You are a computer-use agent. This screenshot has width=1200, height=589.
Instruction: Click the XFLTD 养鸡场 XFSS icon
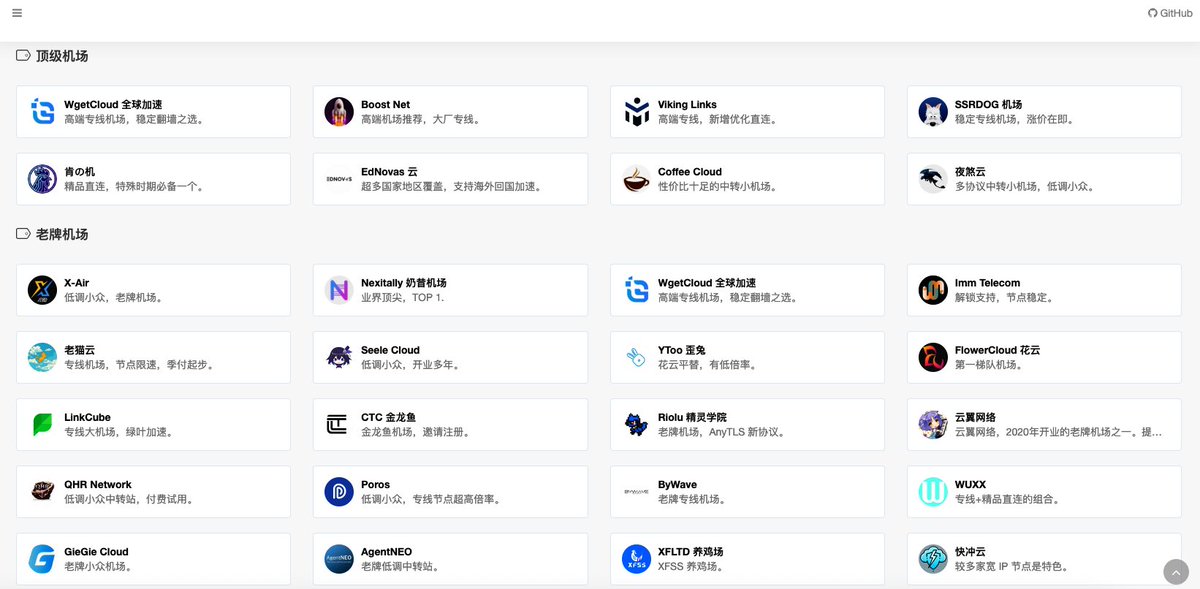(x=636, y=558)
